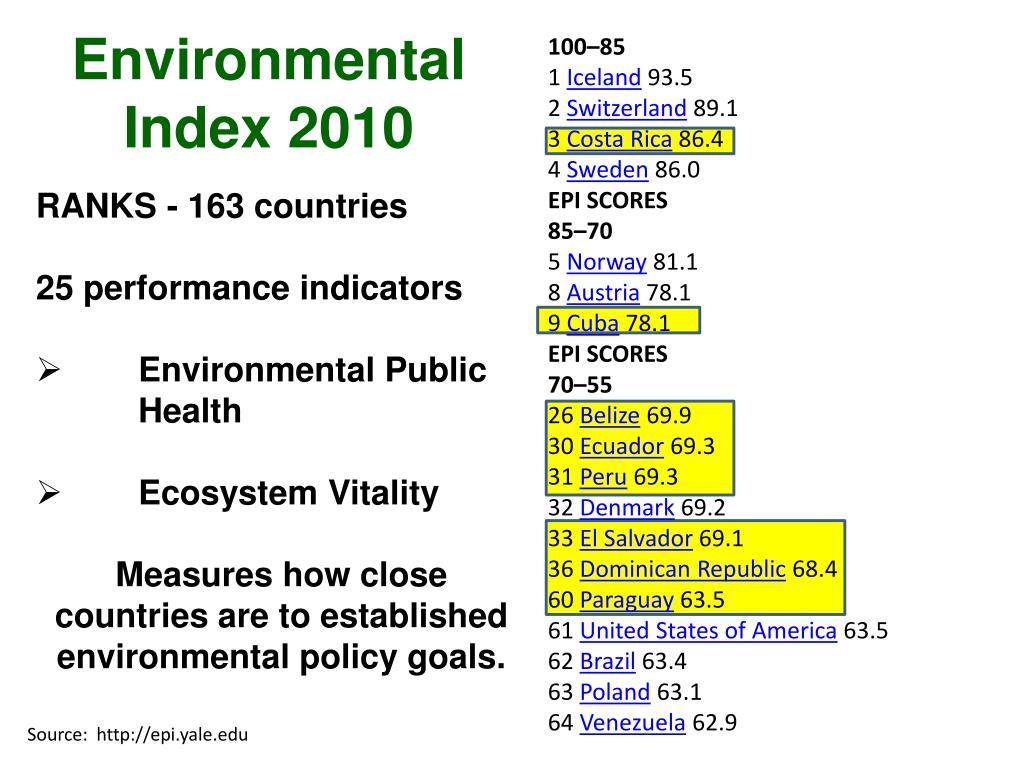
Task: Open the Denmark link
Action: (x=627, y=508)
